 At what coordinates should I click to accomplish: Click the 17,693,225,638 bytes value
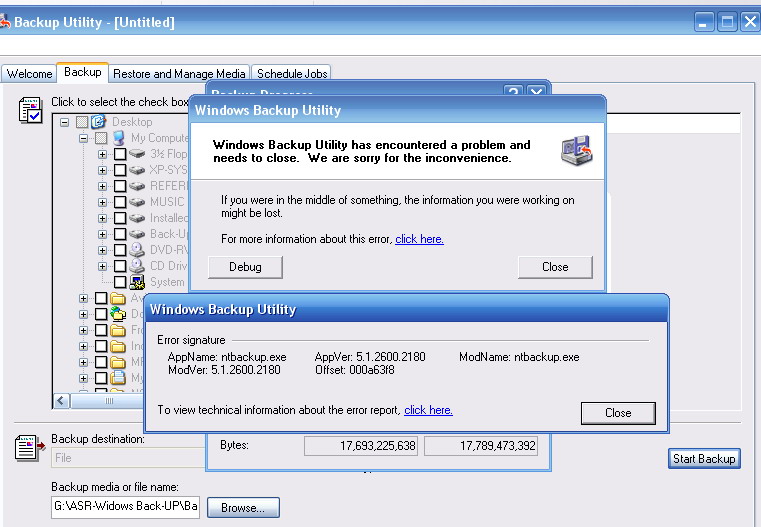click(x=361, y=446)
